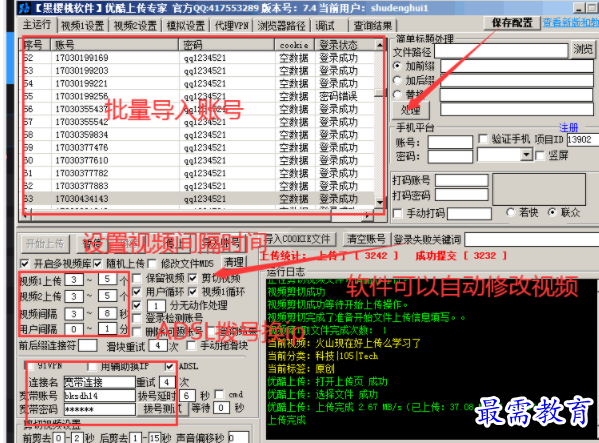Viewport: 599px width, 443px height.
Task: Select the 代理VPN tab
Action: 232,26
